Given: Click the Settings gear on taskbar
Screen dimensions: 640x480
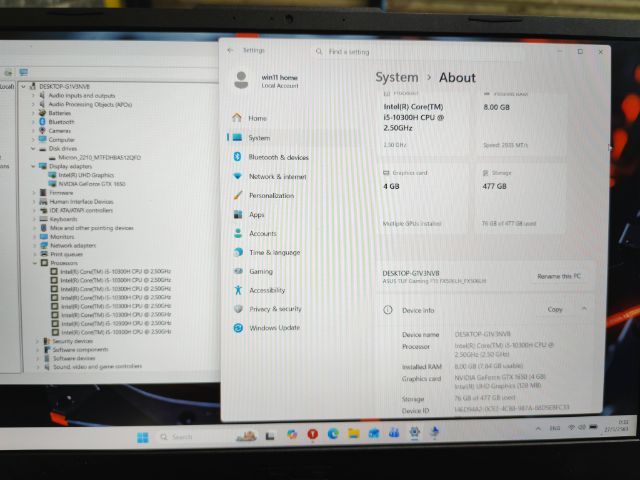Looking at the screenshot, I should coord(414,432).
